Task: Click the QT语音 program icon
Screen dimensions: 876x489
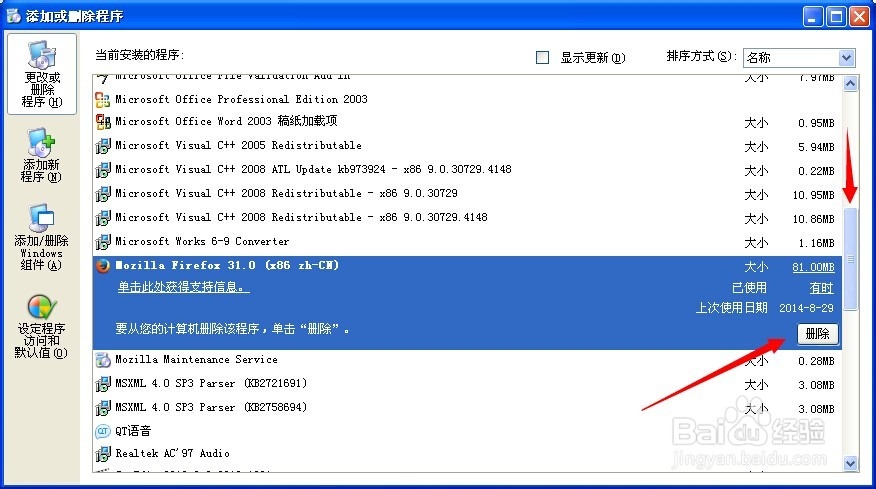Action: coord(103,431)
